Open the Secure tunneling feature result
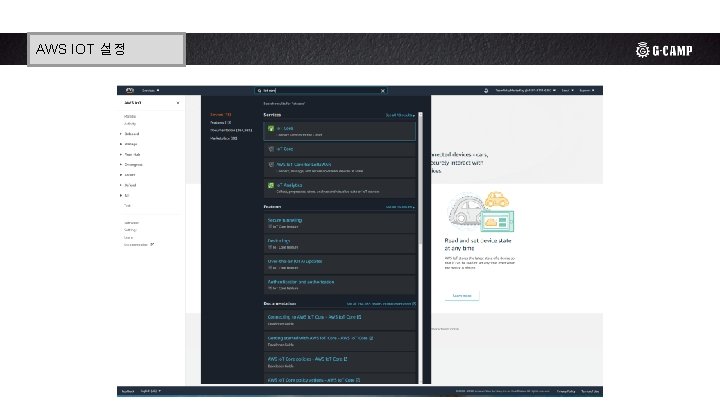Screen dimensions: 720x405 click(x=340, y=223)
